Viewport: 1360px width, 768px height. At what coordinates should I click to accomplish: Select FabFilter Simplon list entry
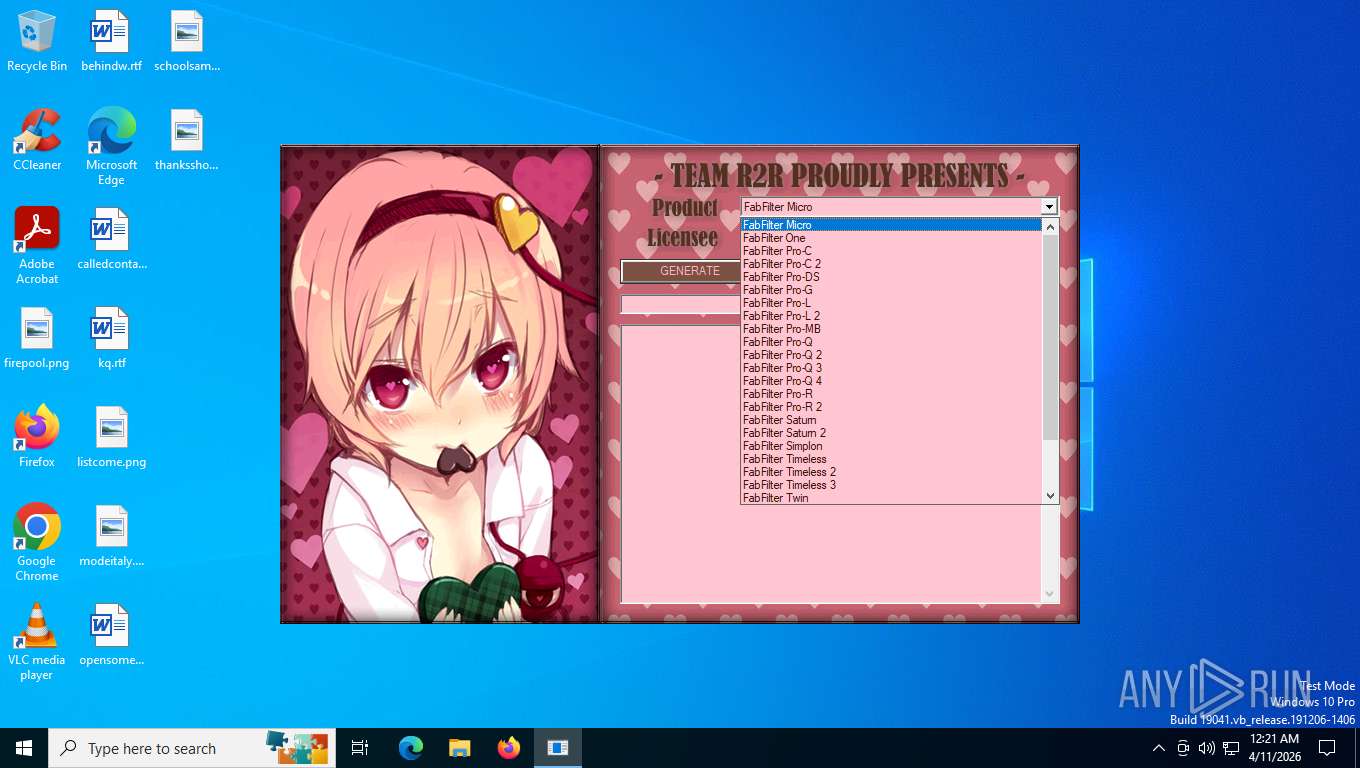(x=891, y=446)
